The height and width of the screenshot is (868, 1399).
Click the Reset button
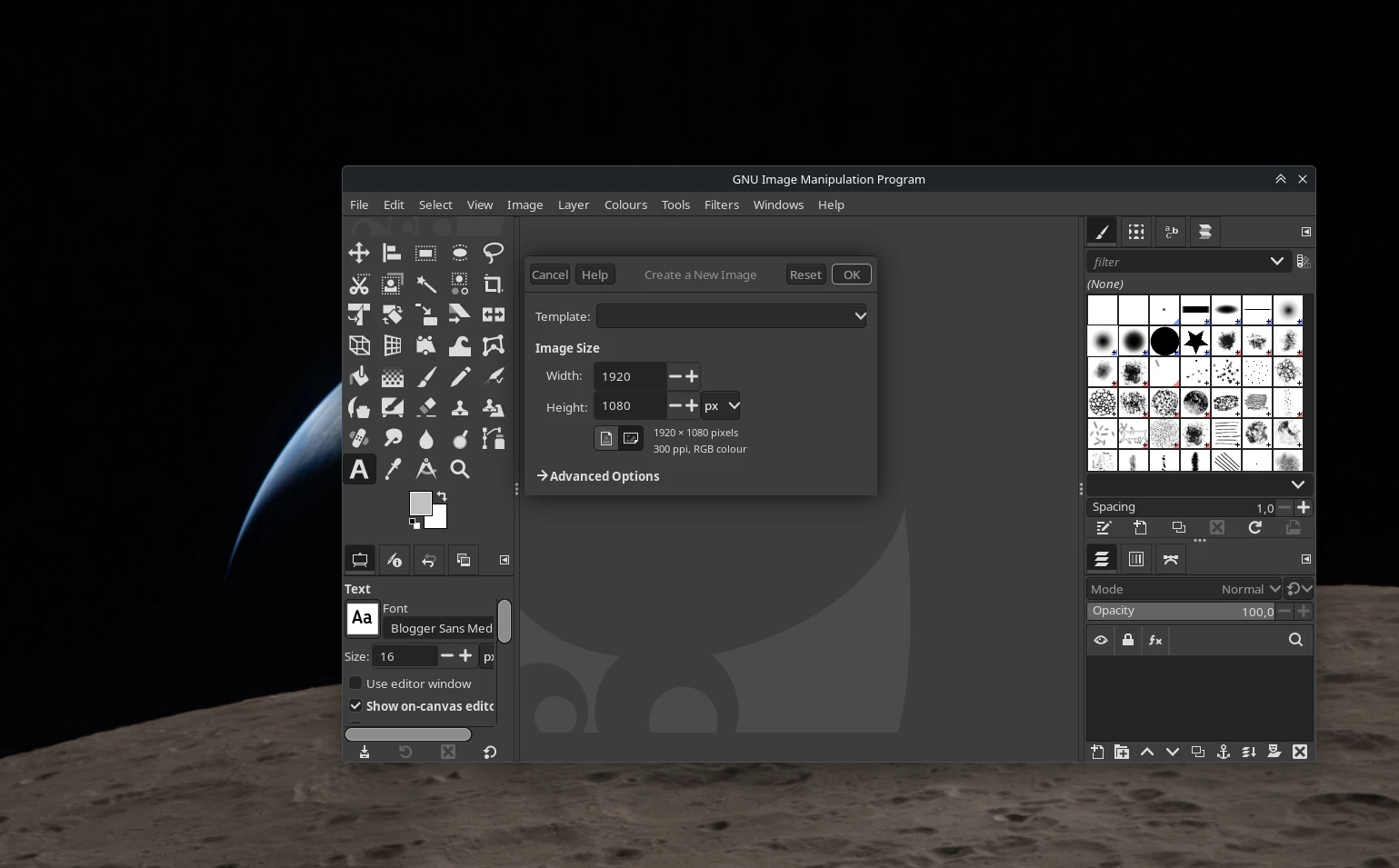coord(805,274)
